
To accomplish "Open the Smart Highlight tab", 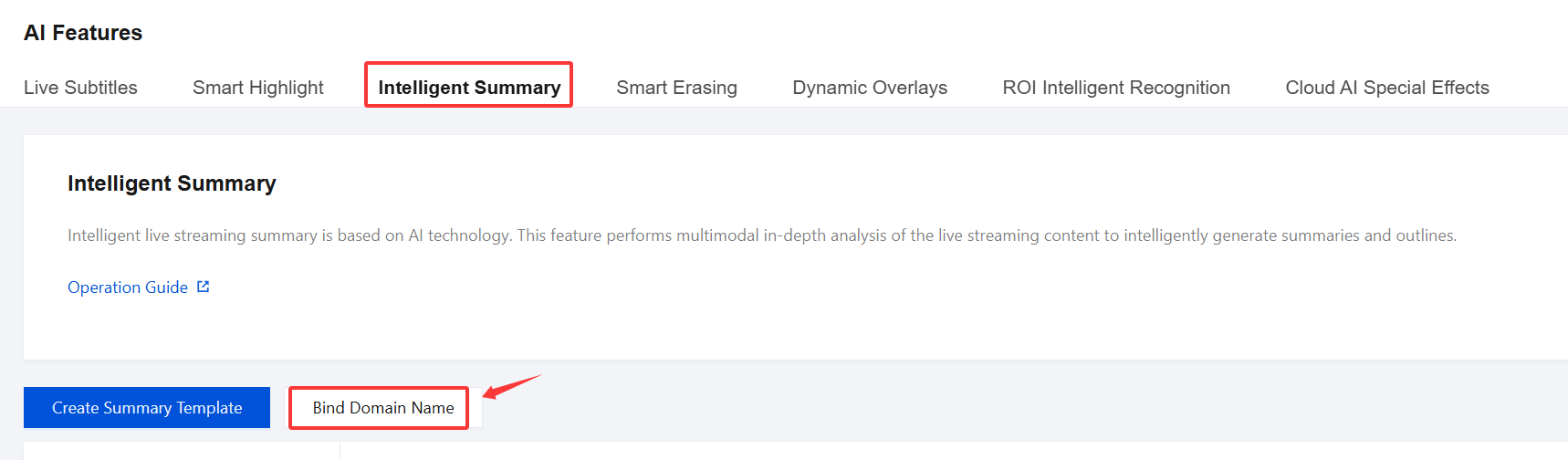I will pyautogui.click(x=258, y=88).
